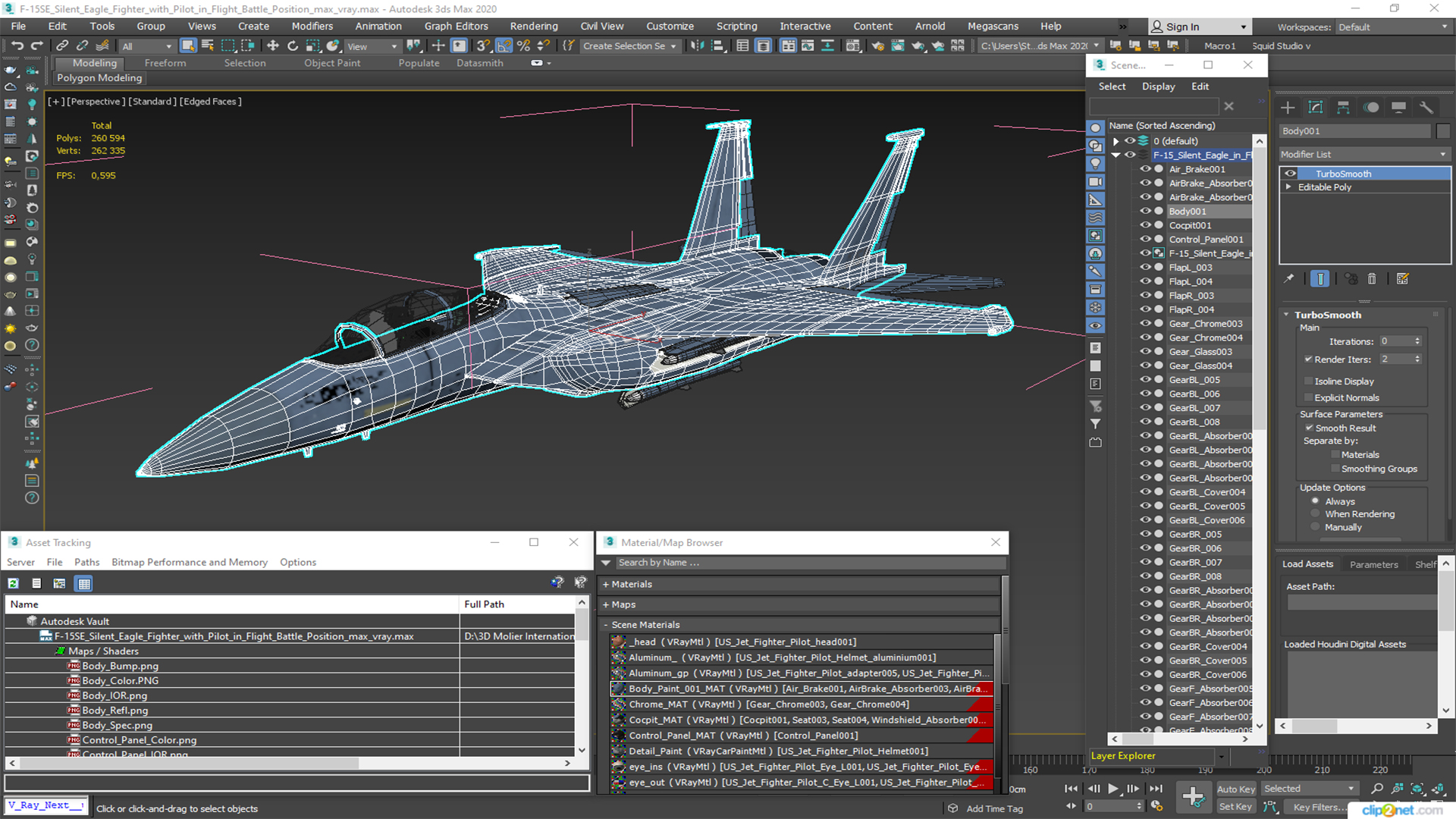The image size is (1456, 819).
Task: Toggle the Angle Snap icon
Action: pyautogui.click(x=504, y=45)
